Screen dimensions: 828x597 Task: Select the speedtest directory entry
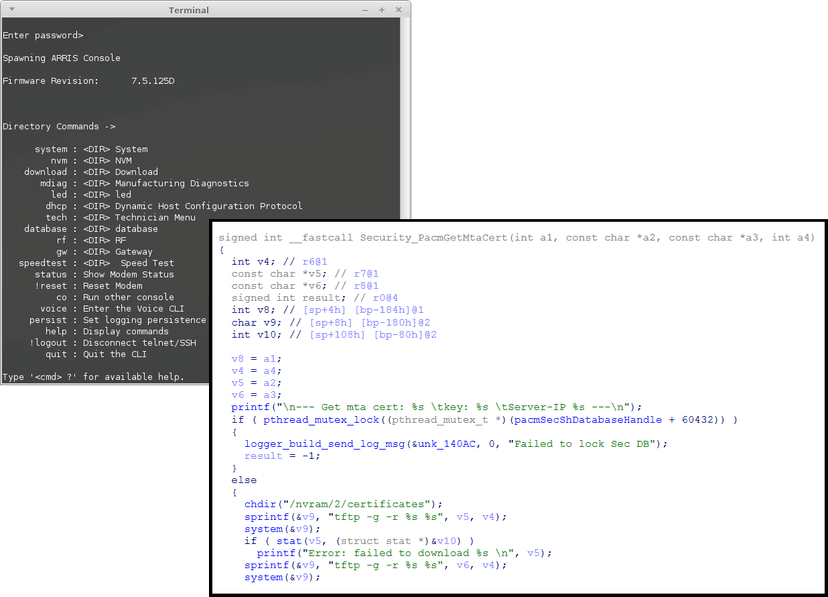[x=96, y=263]
